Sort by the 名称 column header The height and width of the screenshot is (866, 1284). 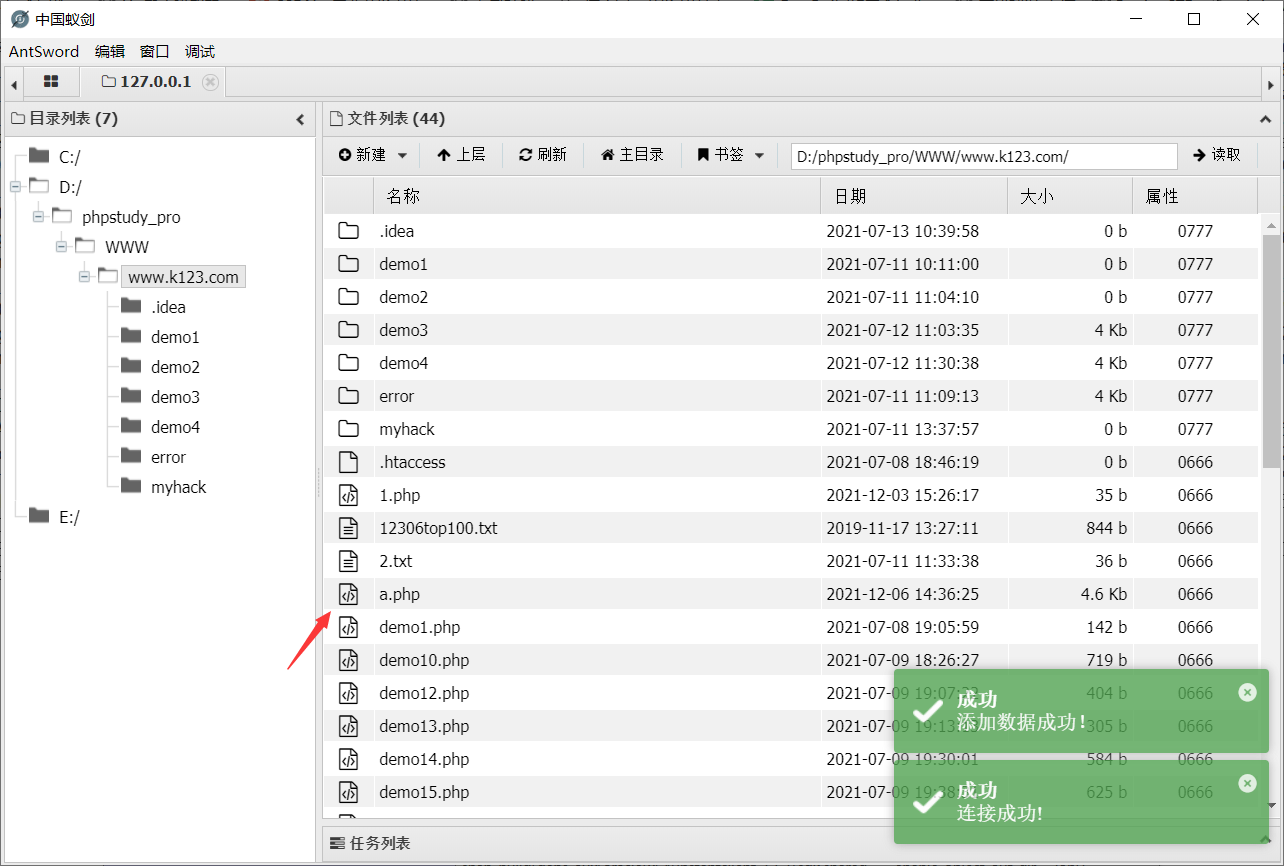(x=597, y=196)
